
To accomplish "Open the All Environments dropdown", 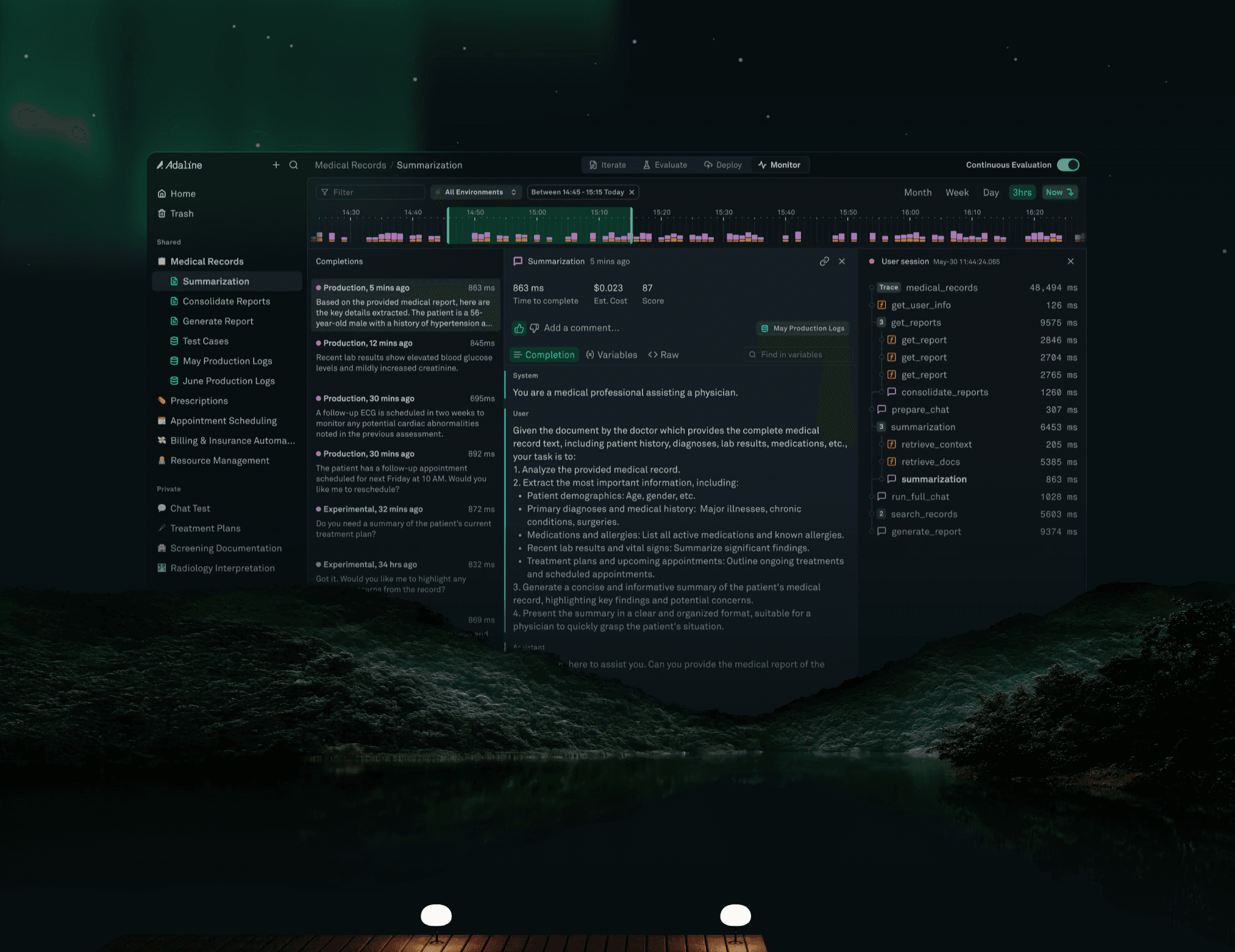I will click(x=476, y=193).
